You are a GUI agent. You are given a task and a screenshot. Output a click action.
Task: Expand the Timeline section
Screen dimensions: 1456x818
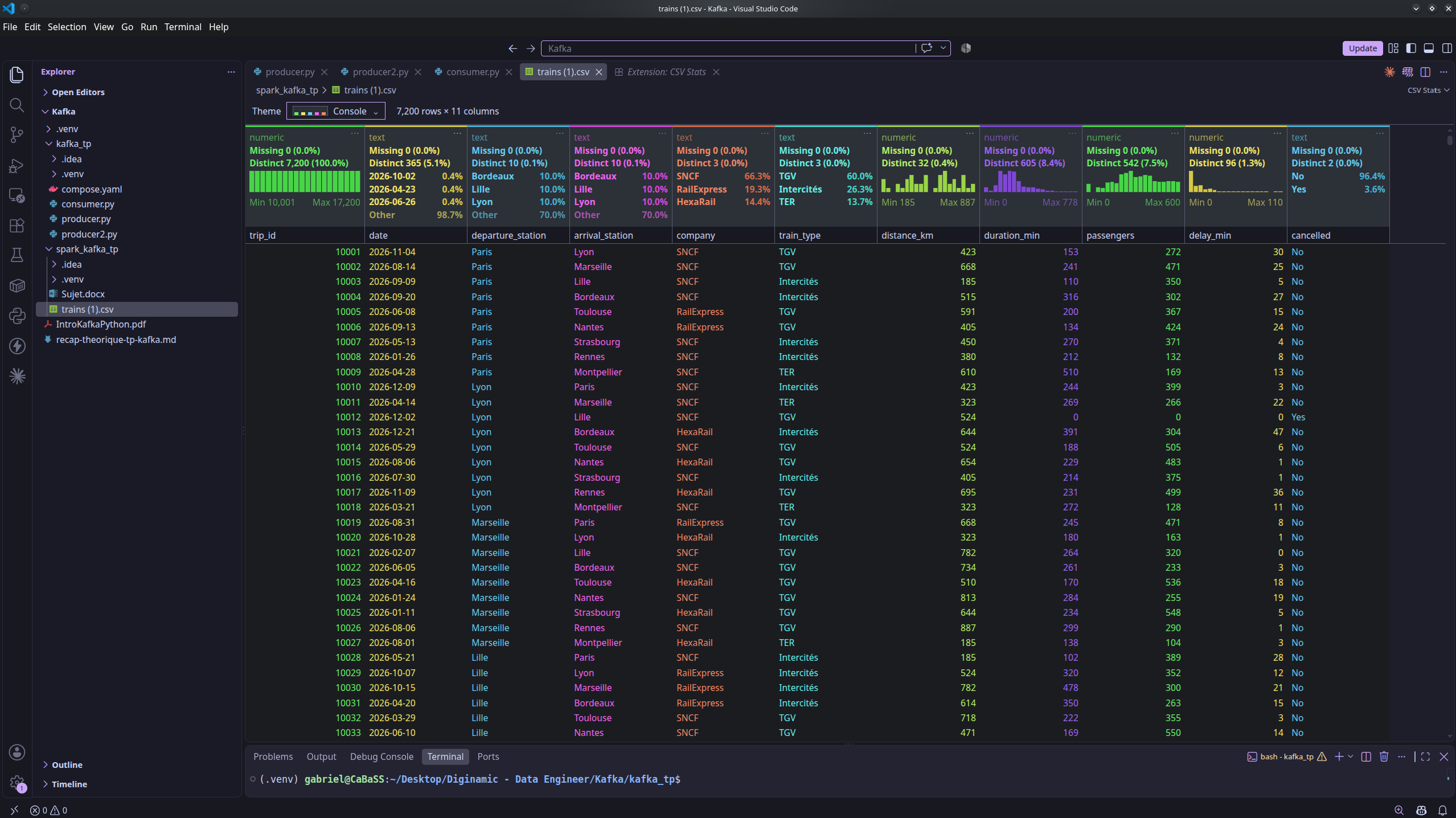pyautogui.click(x=69, y=784)
